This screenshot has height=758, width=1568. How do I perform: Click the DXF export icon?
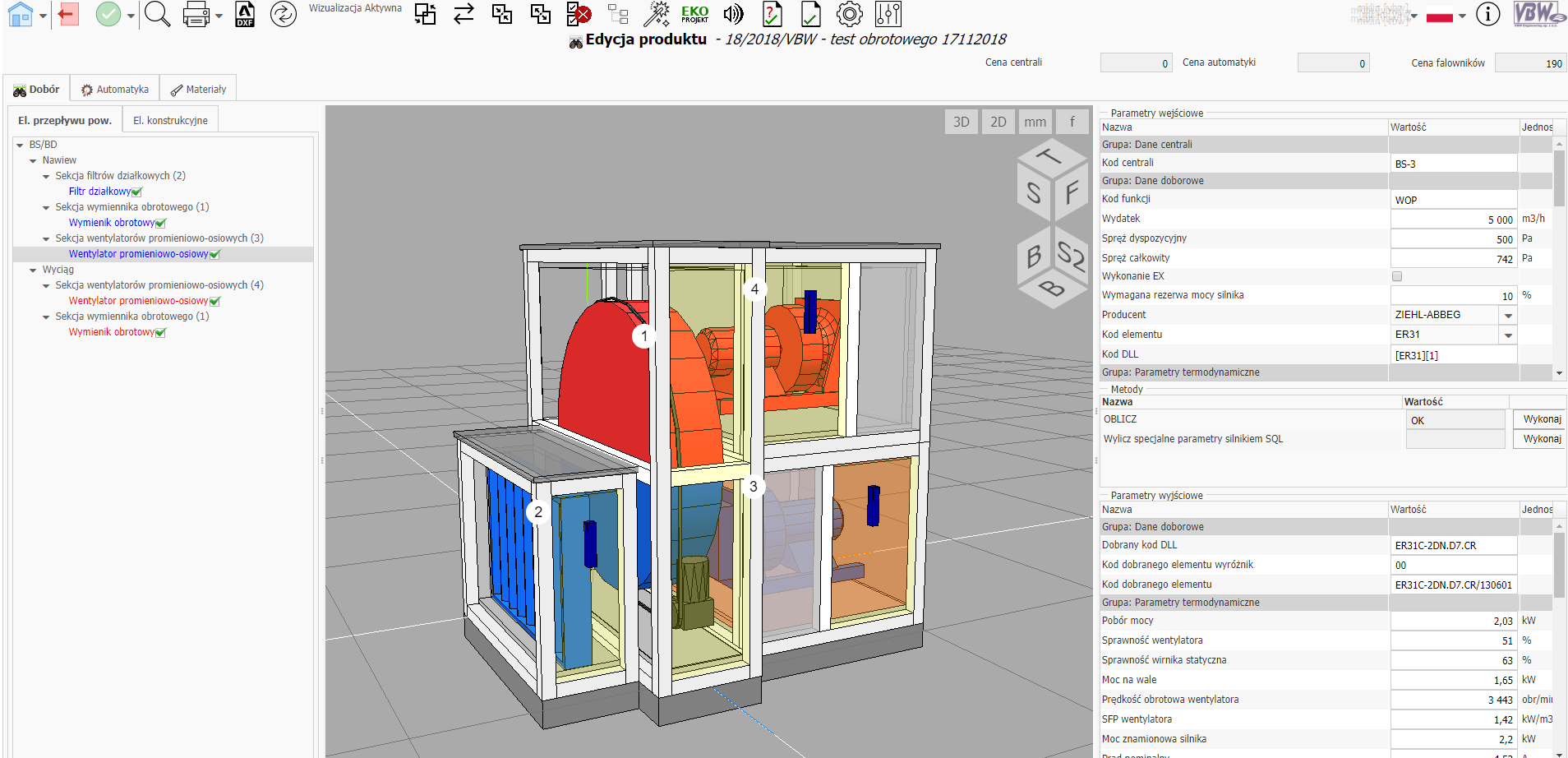click(x=245, y=14)
